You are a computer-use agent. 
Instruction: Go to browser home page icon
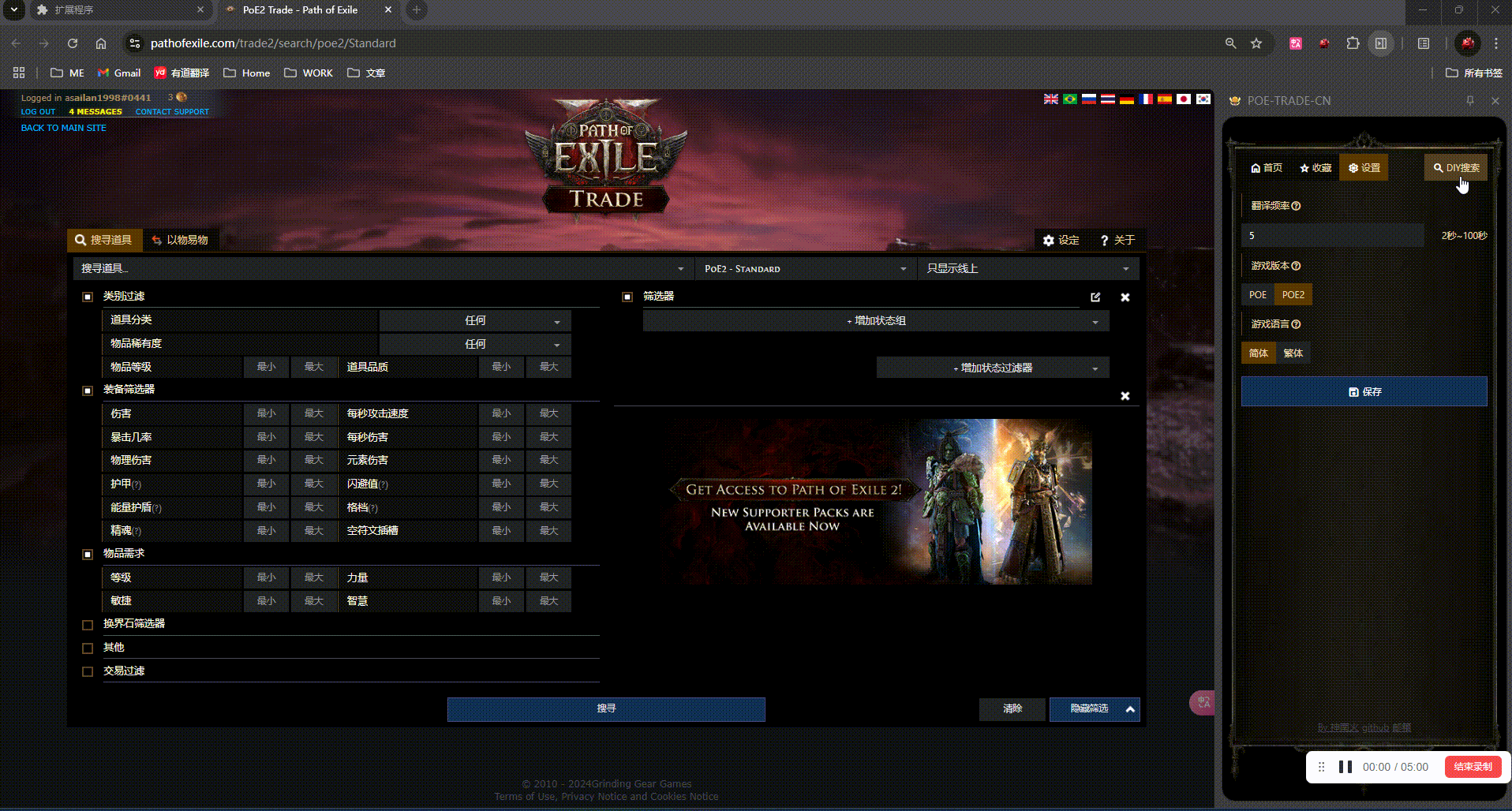pyautogui.click(x=101, y=43)
